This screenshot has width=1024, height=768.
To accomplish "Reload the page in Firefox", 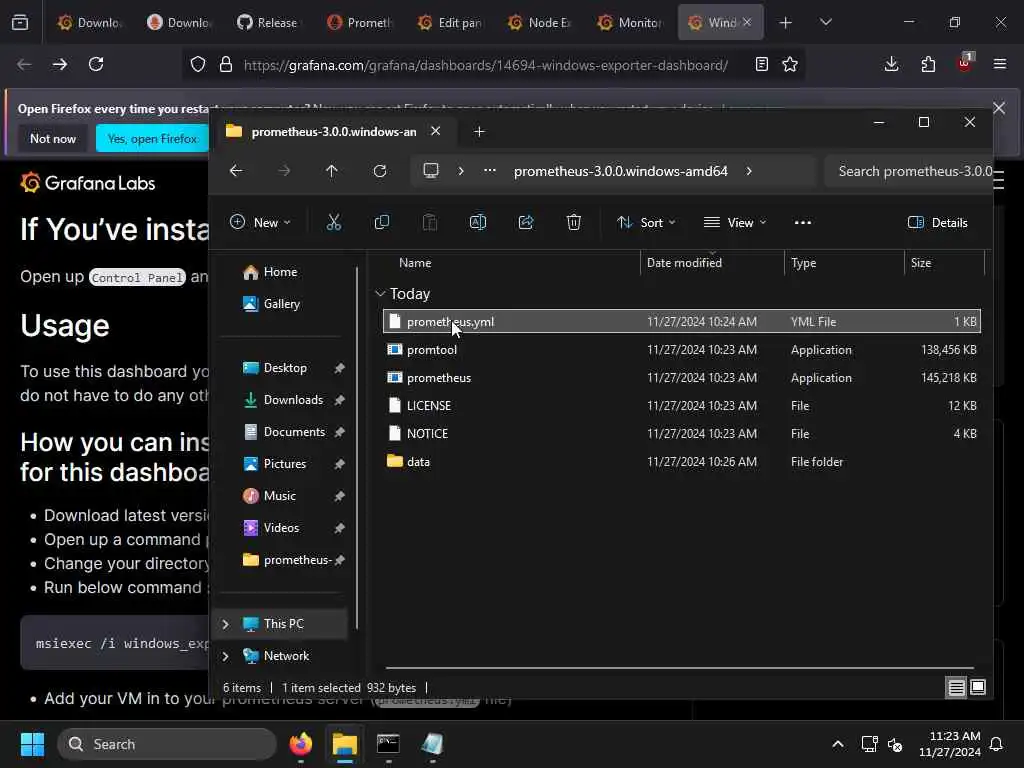I will [x=96, y=64].
